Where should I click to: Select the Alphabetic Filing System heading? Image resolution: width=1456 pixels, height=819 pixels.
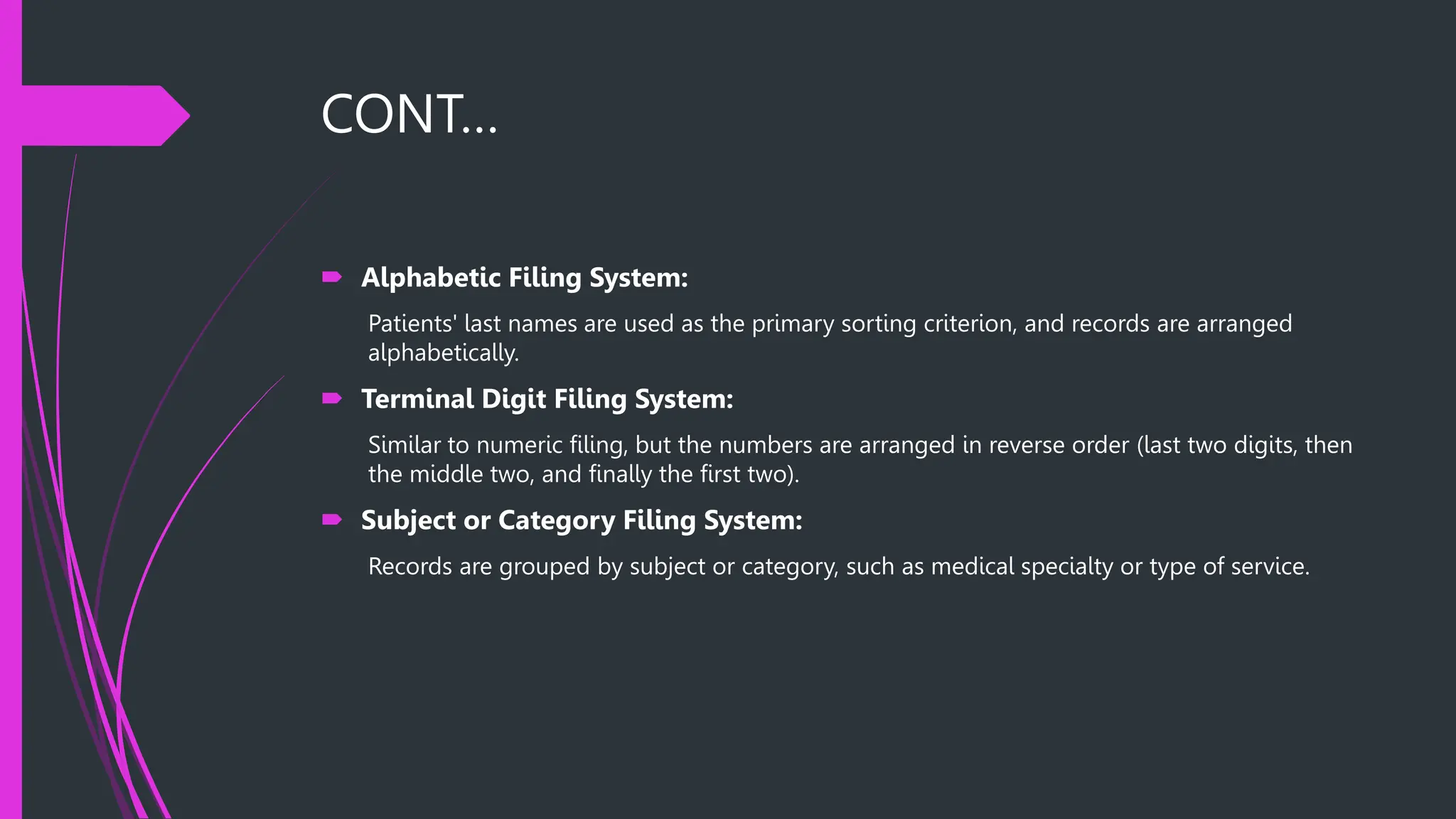(x=525, y=277)
